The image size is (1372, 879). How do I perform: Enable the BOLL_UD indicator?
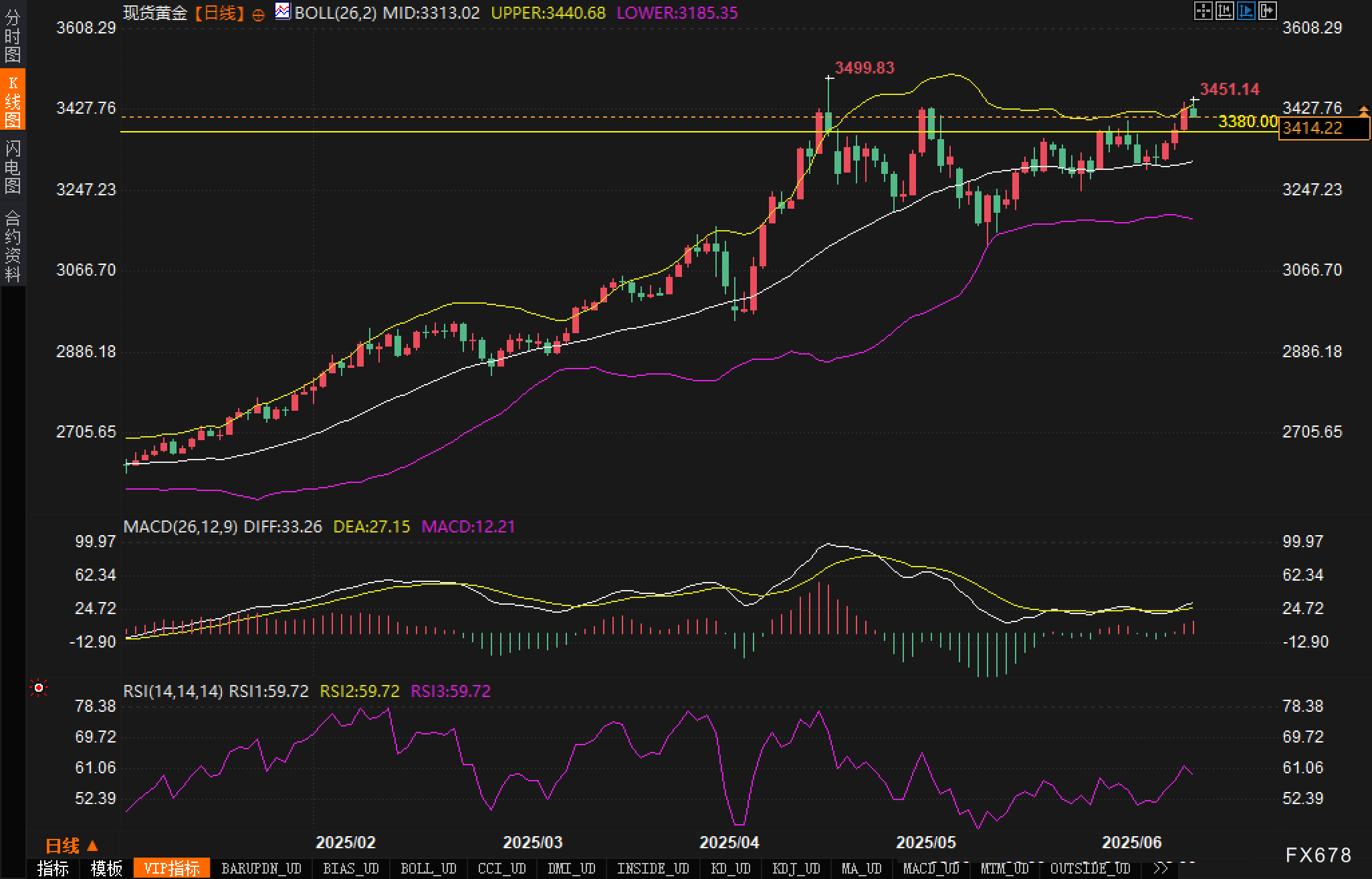pyautogui.click(x=428, y=868)
